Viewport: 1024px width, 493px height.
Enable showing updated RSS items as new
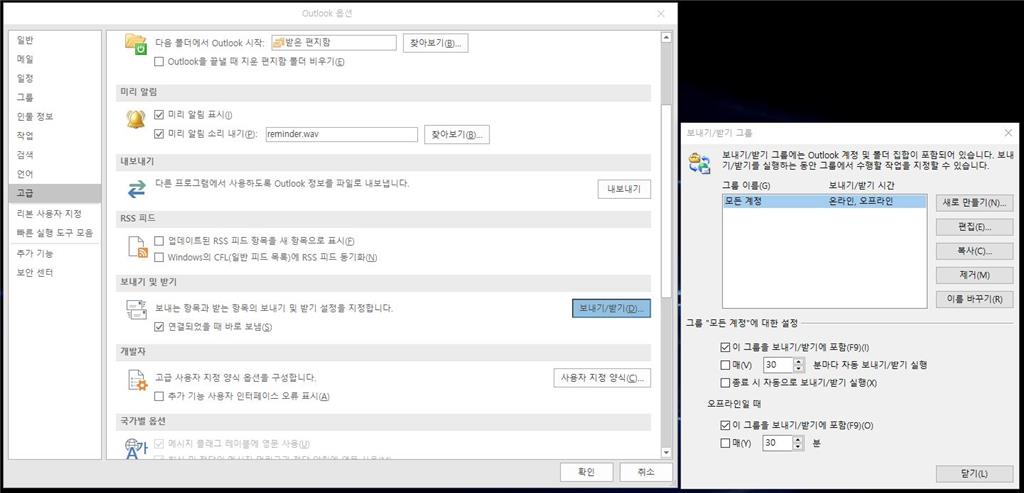tap(158, 240)
